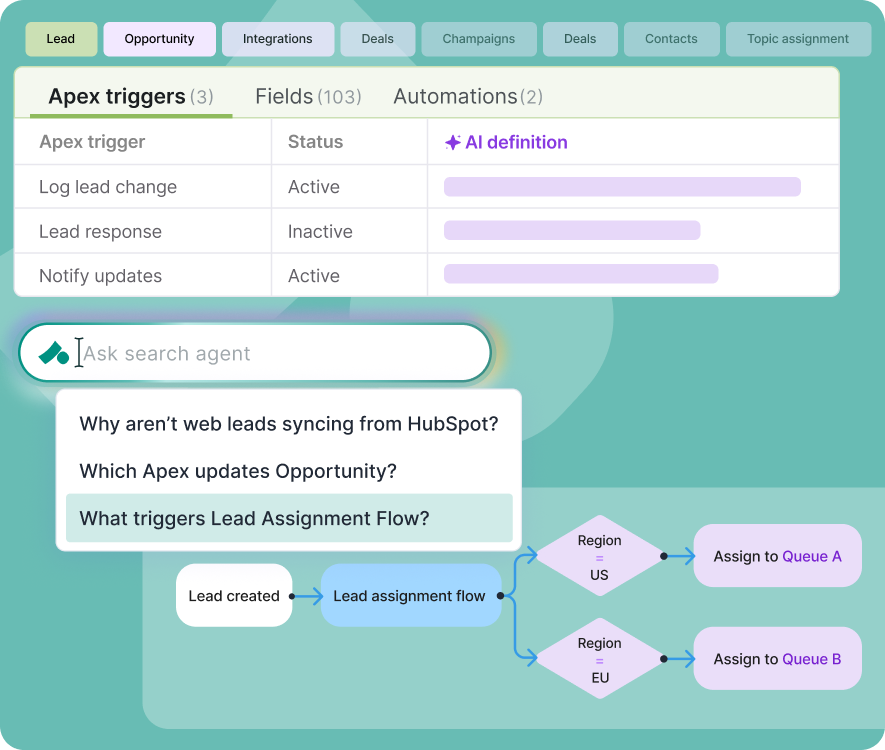The image size is (885, 750).
Task: Select the Lead created flow node
Action: pyautogui.click(x=233, y=595)
